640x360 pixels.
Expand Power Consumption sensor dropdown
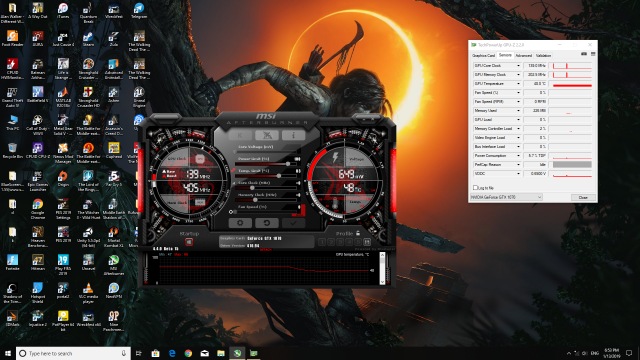pos(518,156)
